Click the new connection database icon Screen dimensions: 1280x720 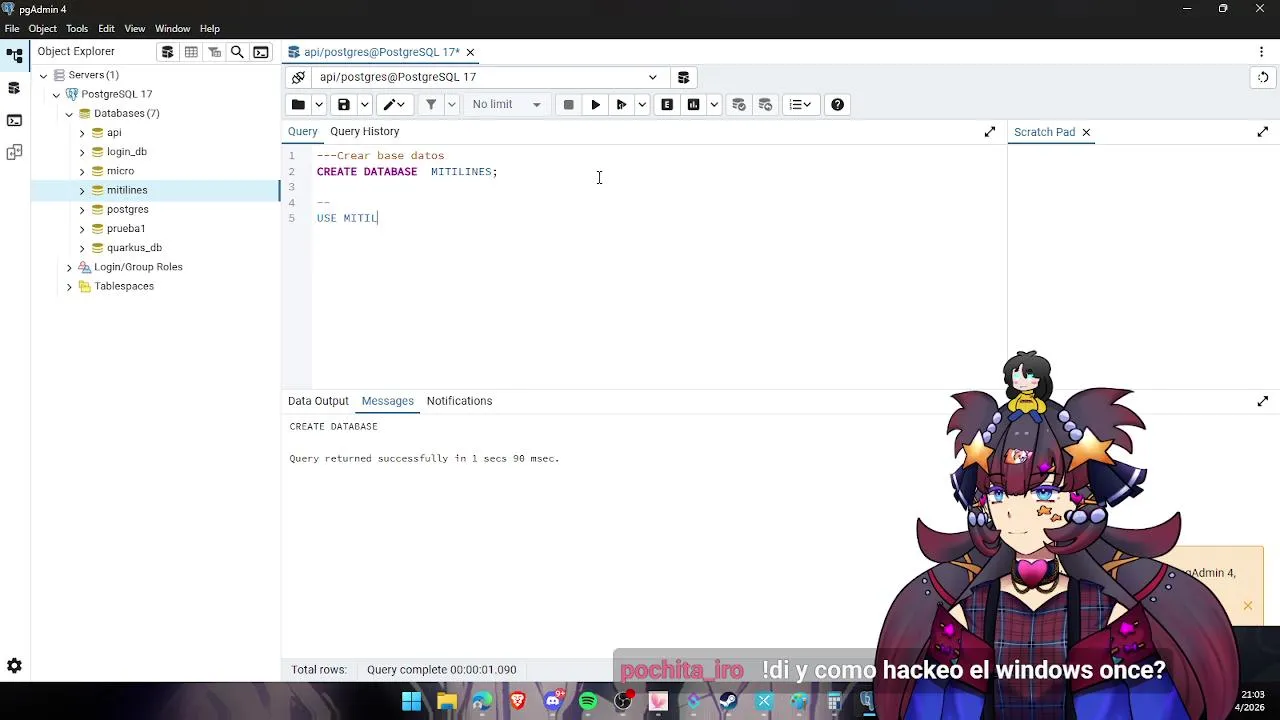683,77
